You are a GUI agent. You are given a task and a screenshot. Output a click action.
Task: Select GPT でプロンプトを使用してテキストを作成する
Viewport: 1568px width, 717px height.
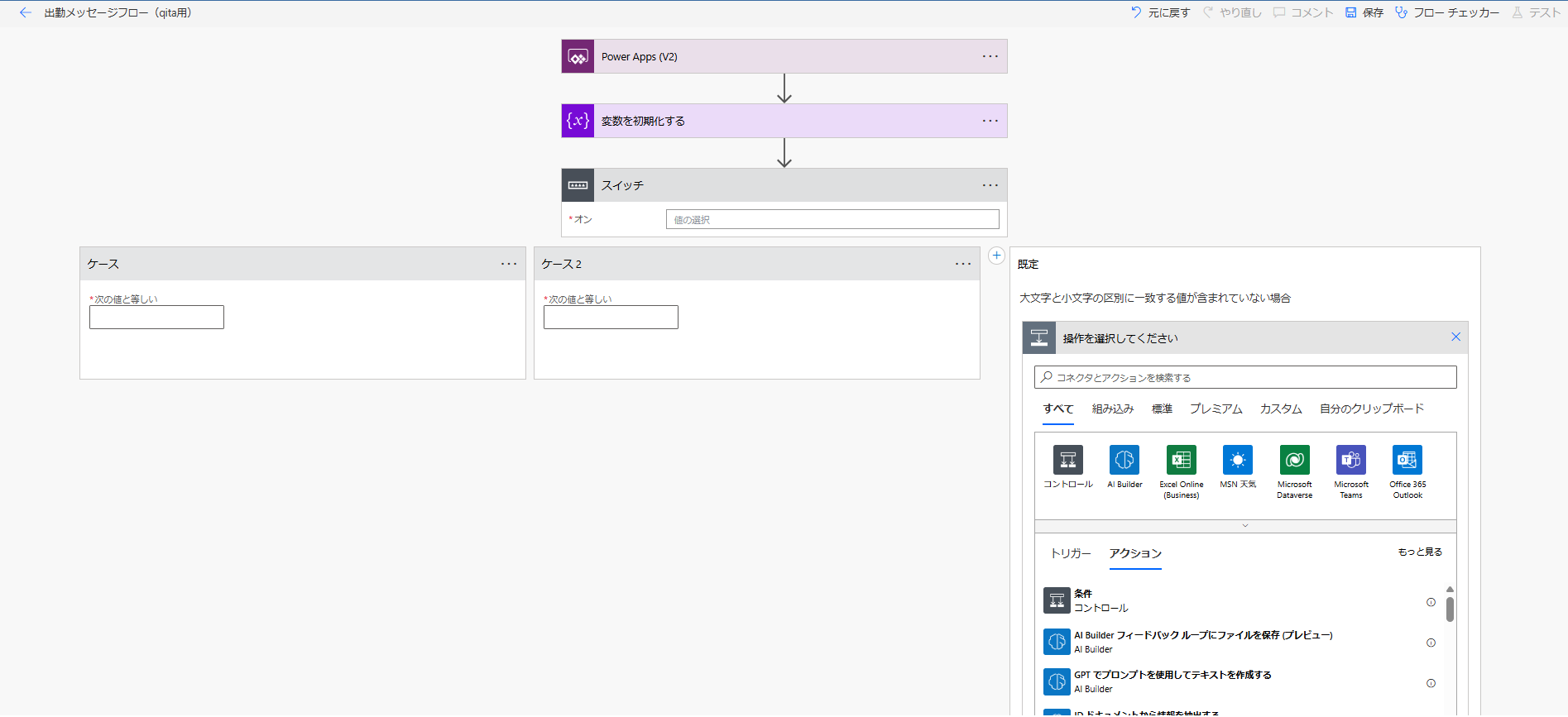click(1172, 675)
